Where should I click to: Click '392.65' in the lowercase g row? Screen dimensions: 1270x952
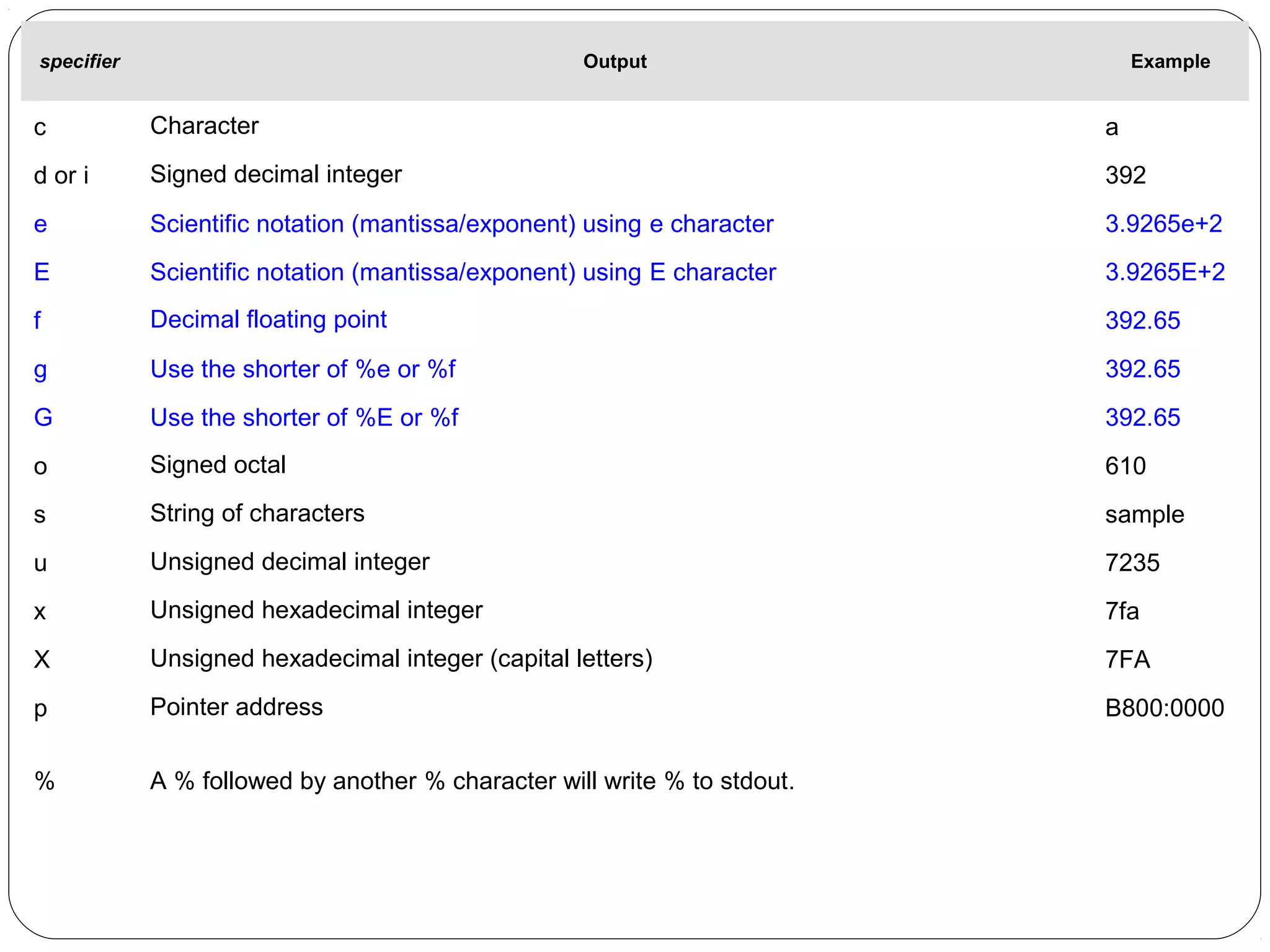point(1143,369)
